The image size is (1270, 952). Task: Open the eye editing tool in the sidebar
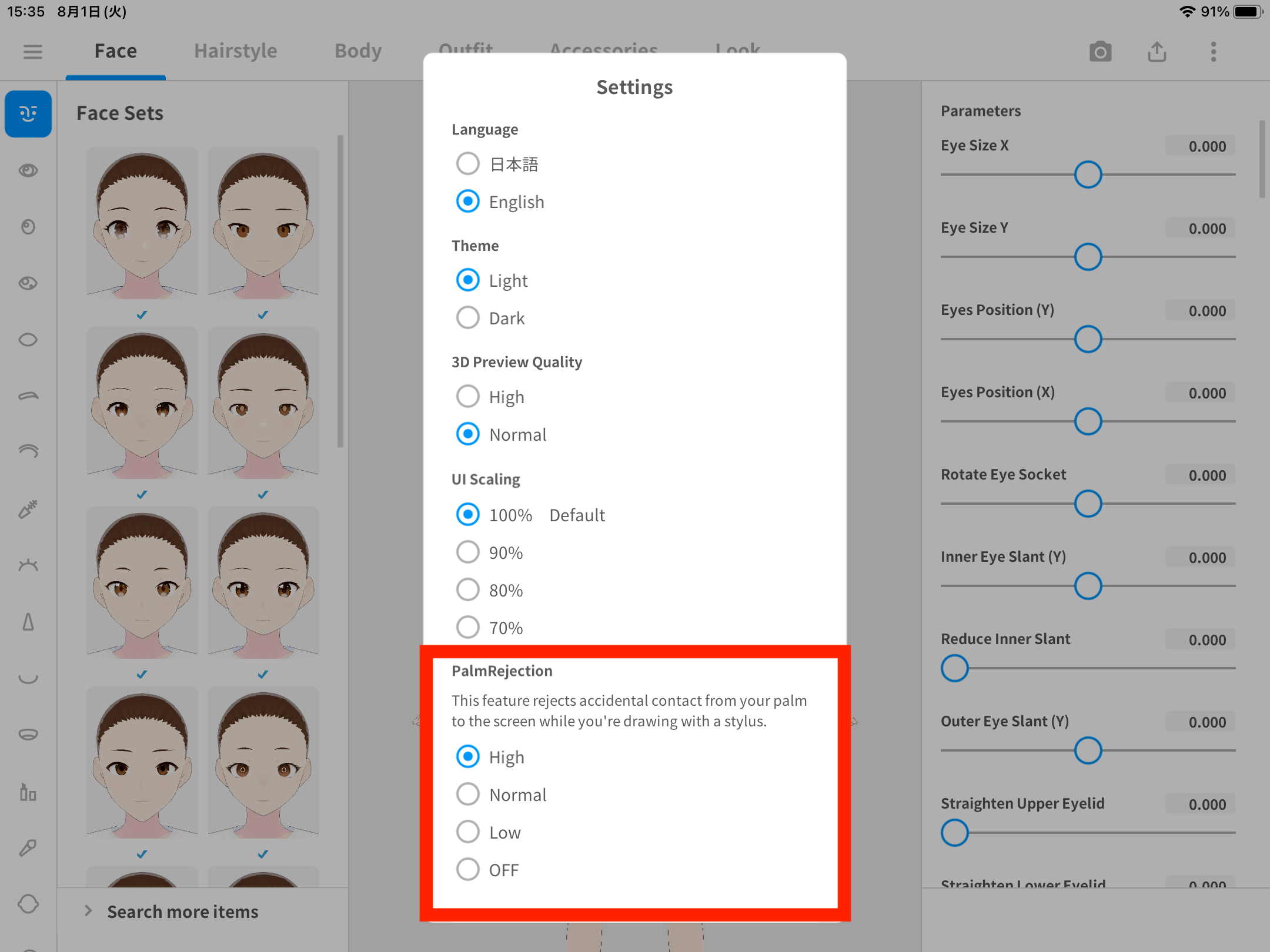(28, 170)
